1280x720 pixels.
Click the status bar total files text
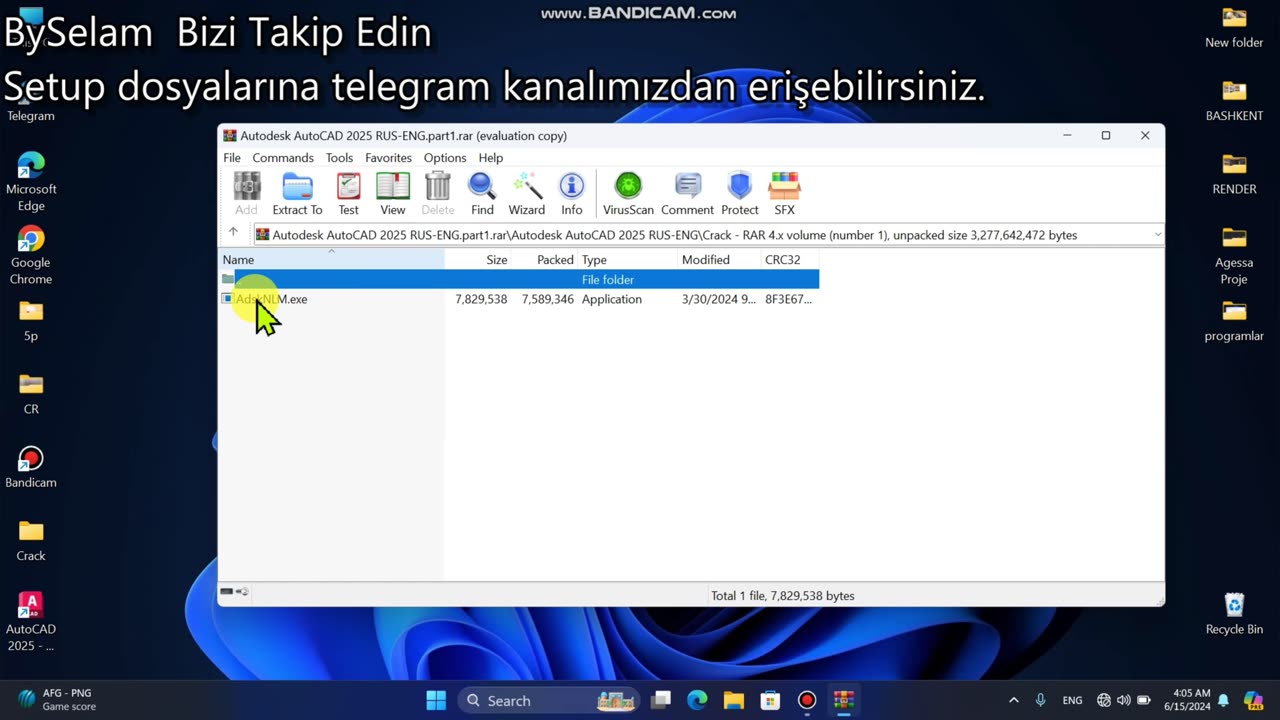click(782, 595)
